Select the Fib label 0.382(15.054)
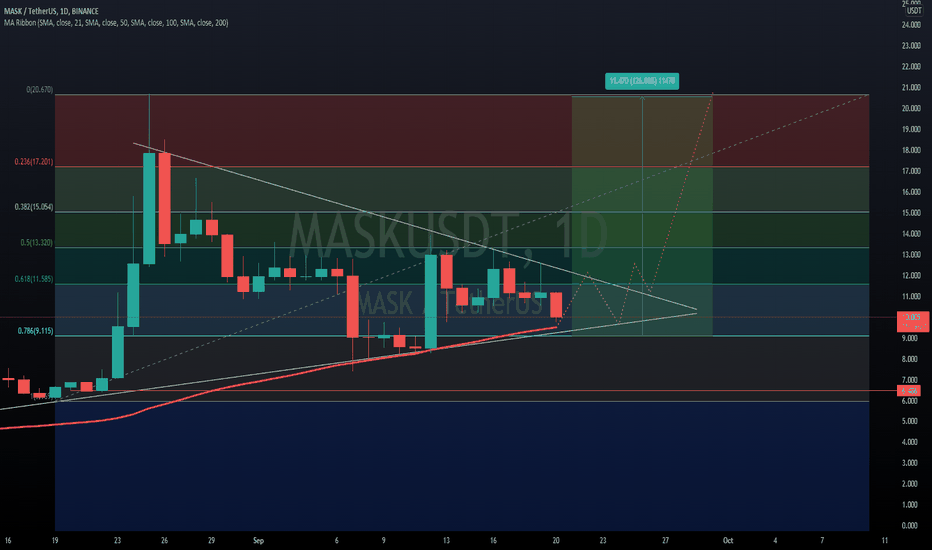 [x=34, y=207]
